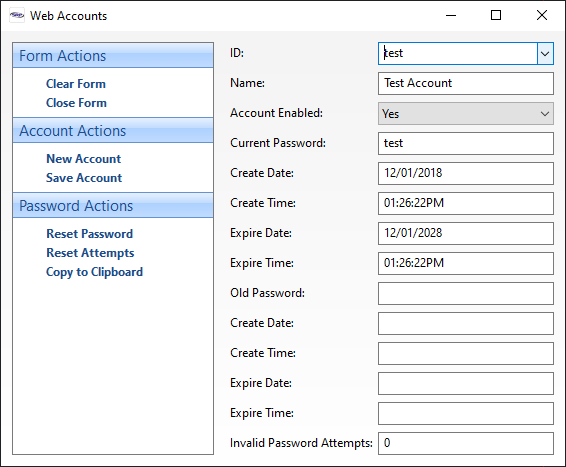Click the Expire Date field showing 12/01/2028
This screenshot has width=566, height=467.
pyautogui.click(x=466, y=233)
